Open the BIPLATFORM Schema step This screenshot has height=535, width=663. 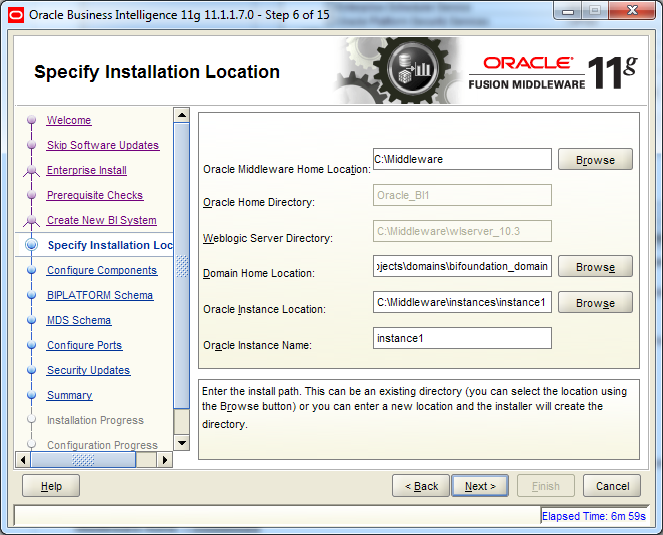coord(100,295)
